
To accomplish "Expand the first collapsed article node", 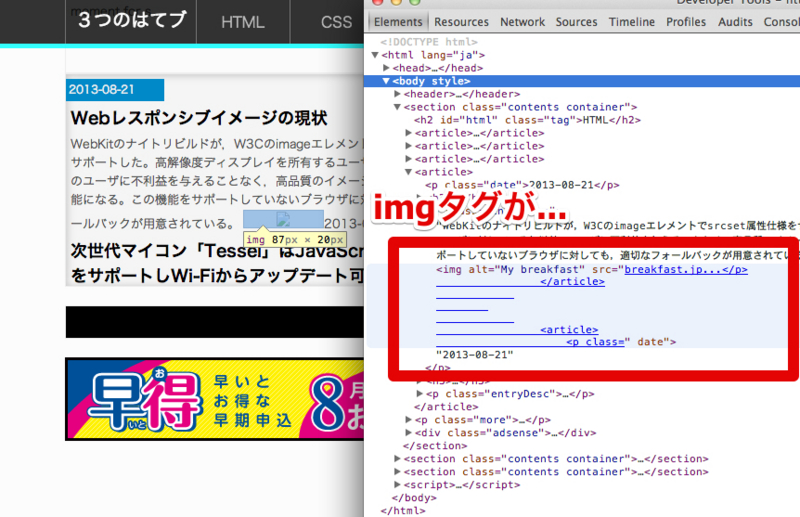I will pos(409,133).
